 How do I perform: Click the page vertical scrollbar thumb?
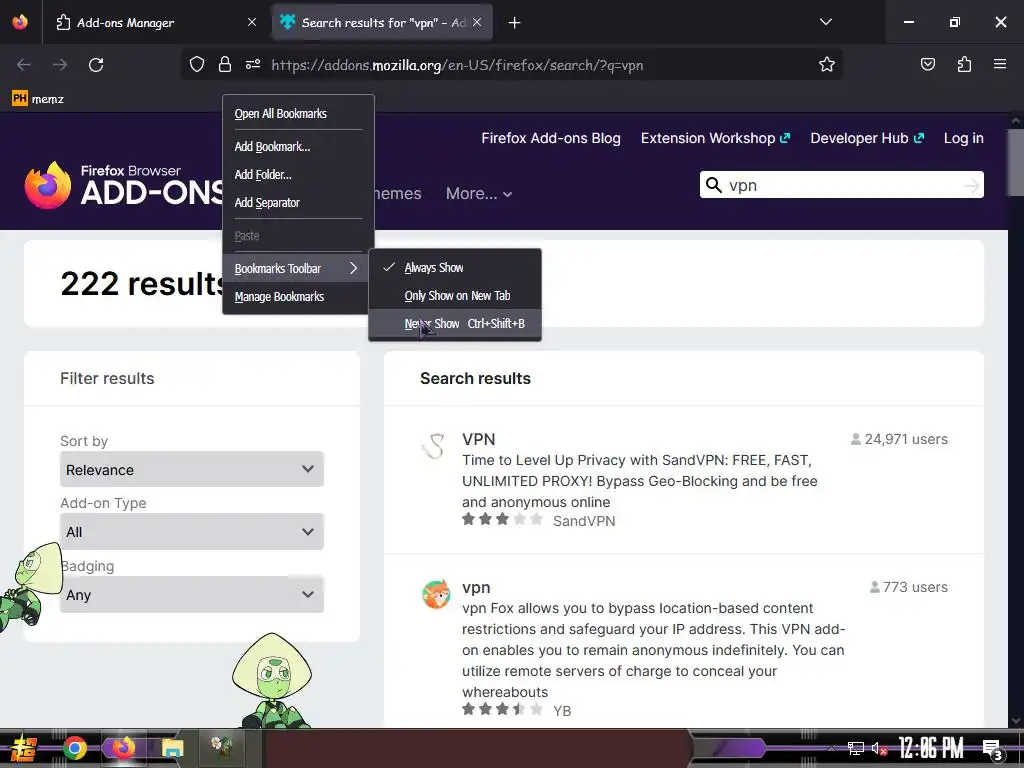pos(1016,162)
